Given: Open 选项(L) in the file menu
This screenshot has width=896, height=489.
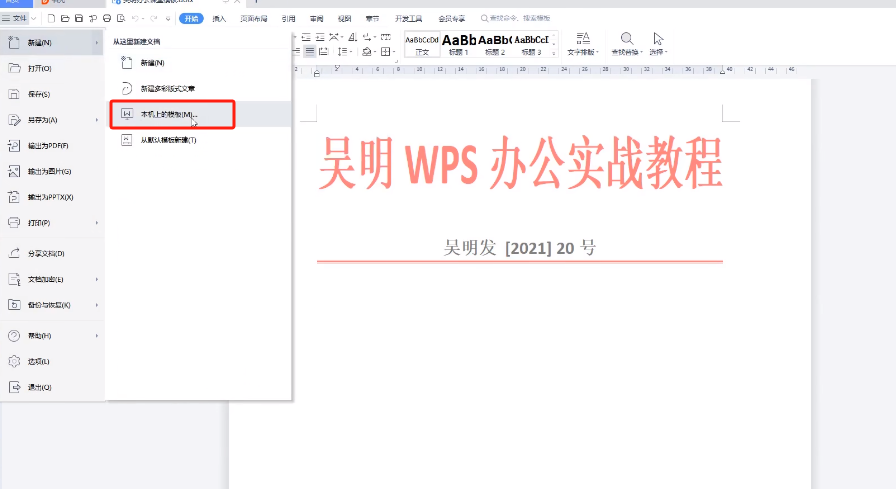Looking at the screenshot, I should (51, 362).
